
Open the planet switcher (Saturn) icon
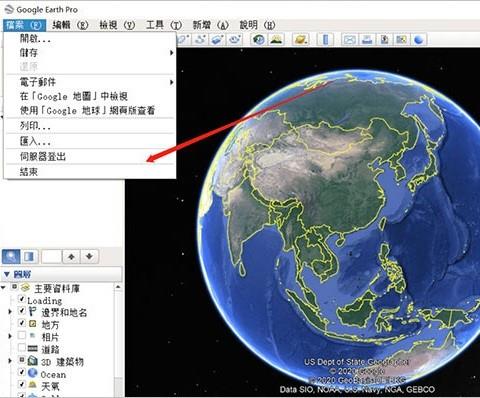tap(301, 40)
